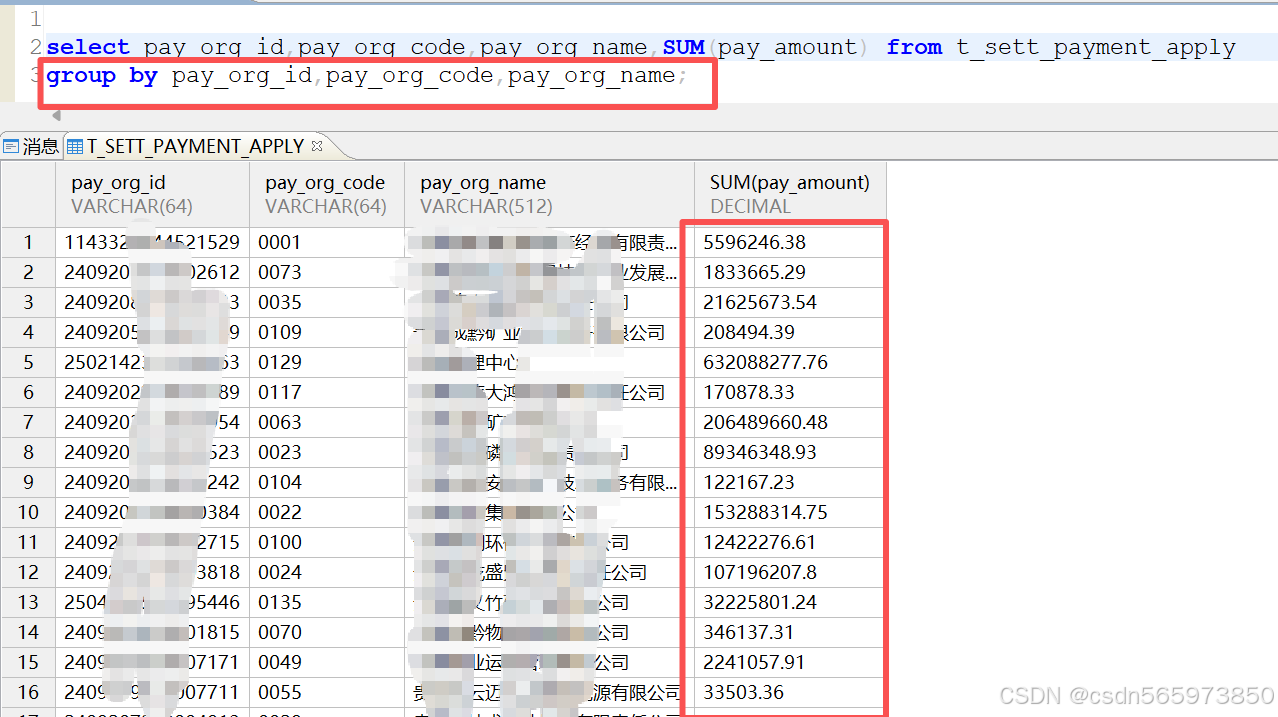The image size is (1278, 717).
Task: Click pay_org_code cell 0023
Action: tap(327, 452)
